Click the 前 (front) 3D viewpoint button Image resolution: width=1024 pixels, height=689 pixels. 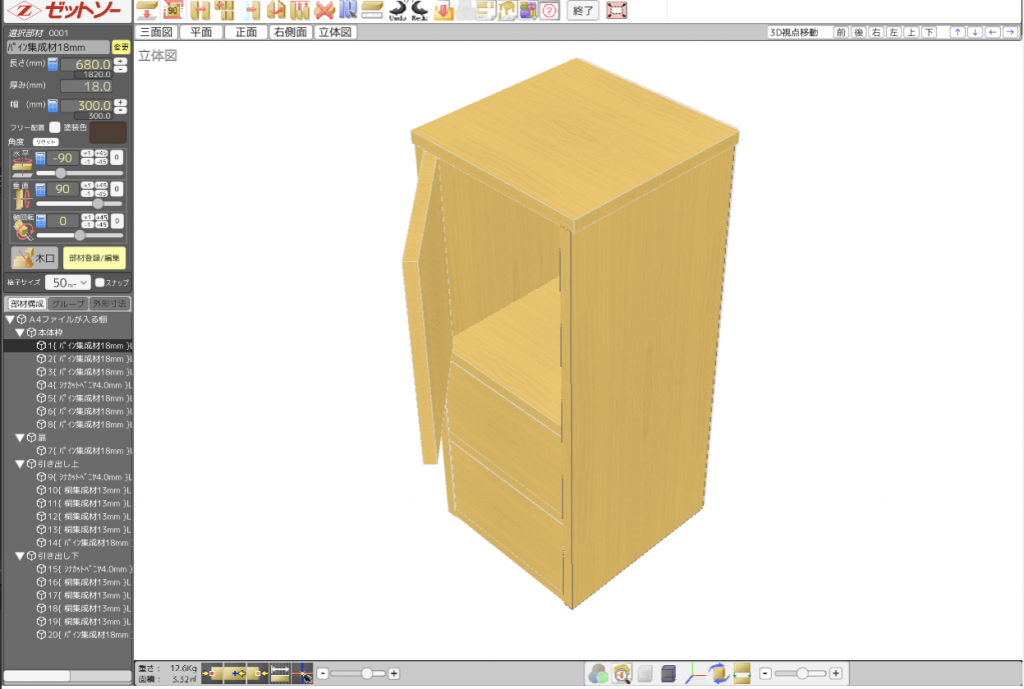[x=841, y=32]
